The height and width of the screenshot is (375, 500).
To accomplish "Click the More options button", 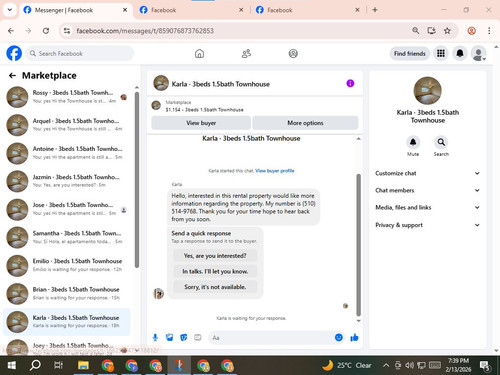I will pyautogui.click(x=305, y=123).
